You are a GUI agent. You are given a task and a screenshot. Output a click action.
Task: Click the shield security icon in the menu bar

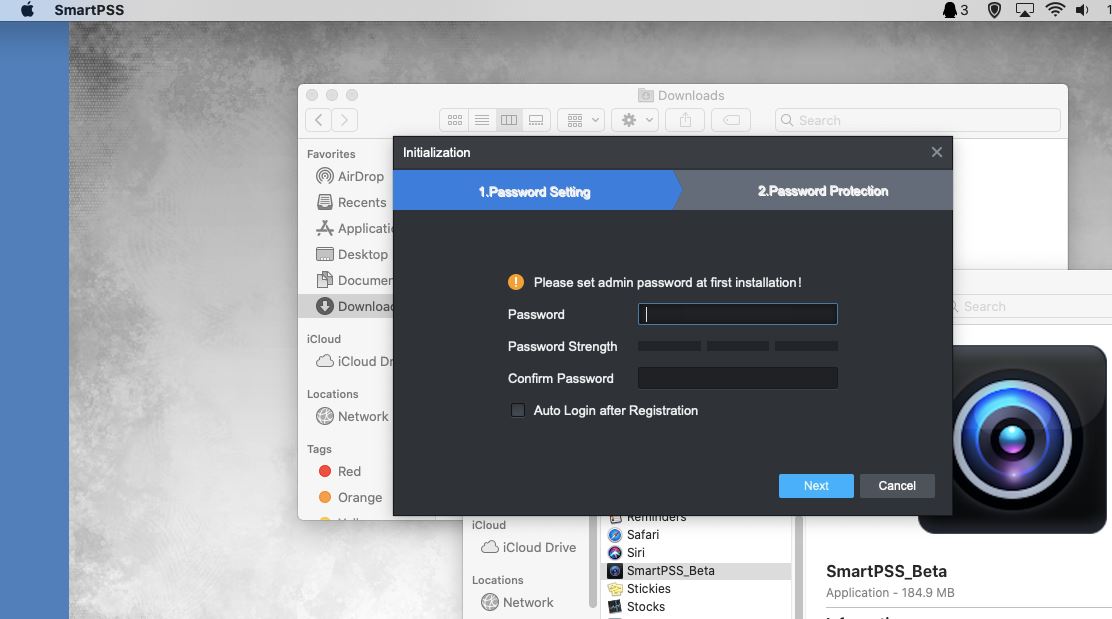tap(994, 10)
